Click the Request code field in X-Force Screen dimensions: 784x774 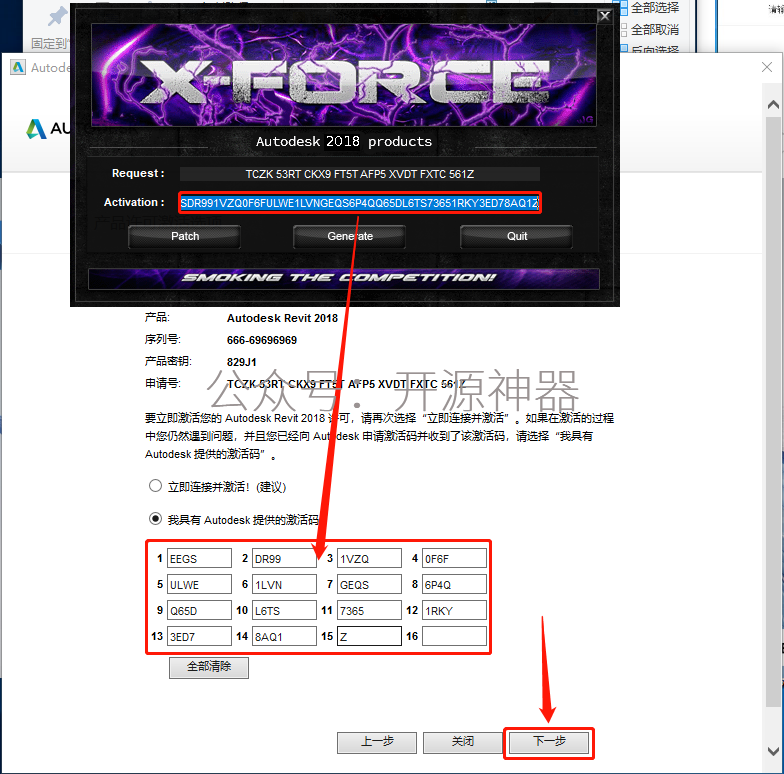pyautogui.click(x=360, y=174)
